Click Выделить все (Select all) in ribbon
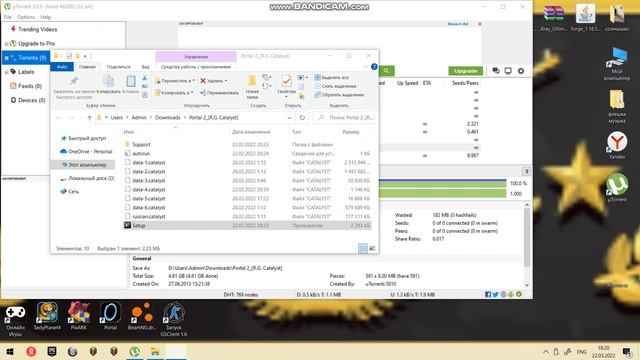Viewport: 640px width, 360px height. (x=331, y=78)
